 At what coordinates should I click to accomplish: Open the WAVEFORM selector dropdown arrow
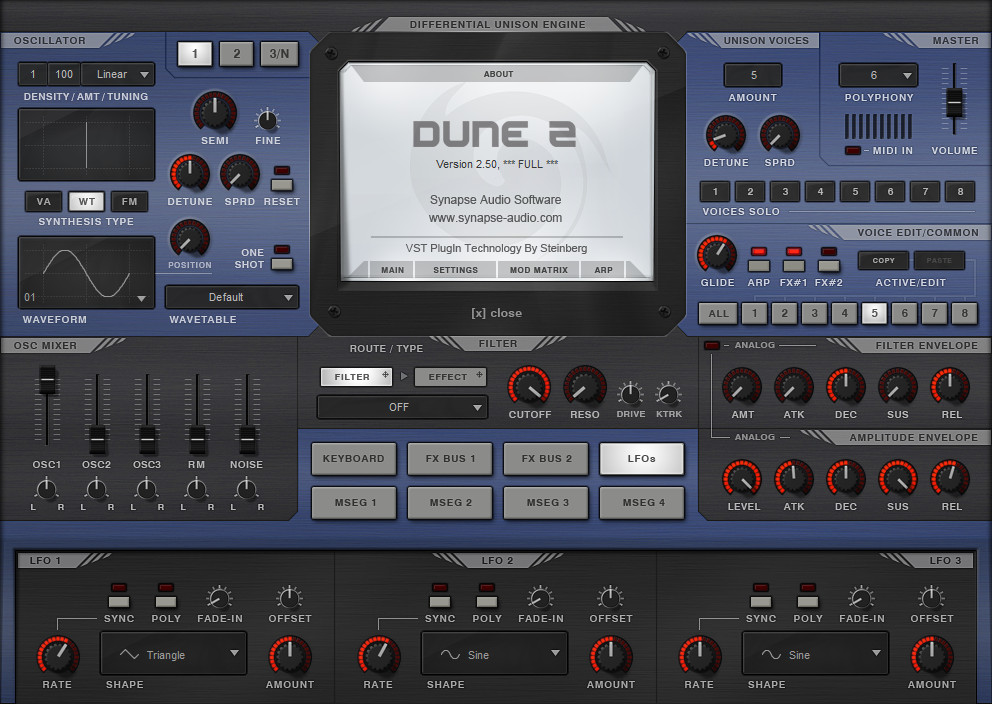click(141, 298)
